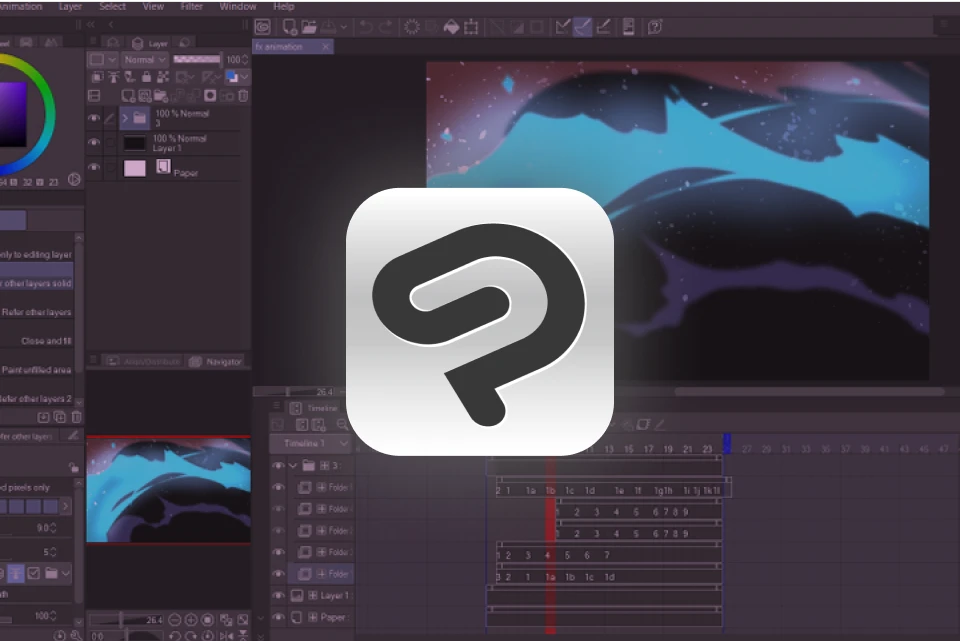Click Create layer mask icon in Layer panel

coord(210,96)
